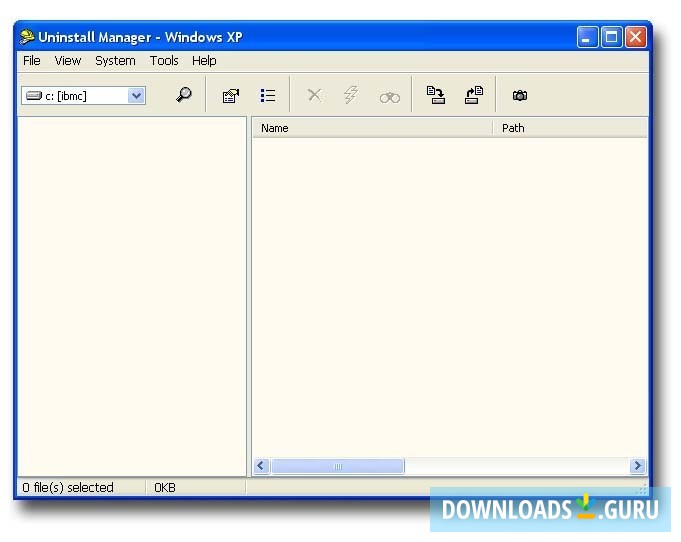Image resolution: width=681 pixels, height=542 pixels.
Task: Click the magnifying glass search icon
Action: point(184,94)
